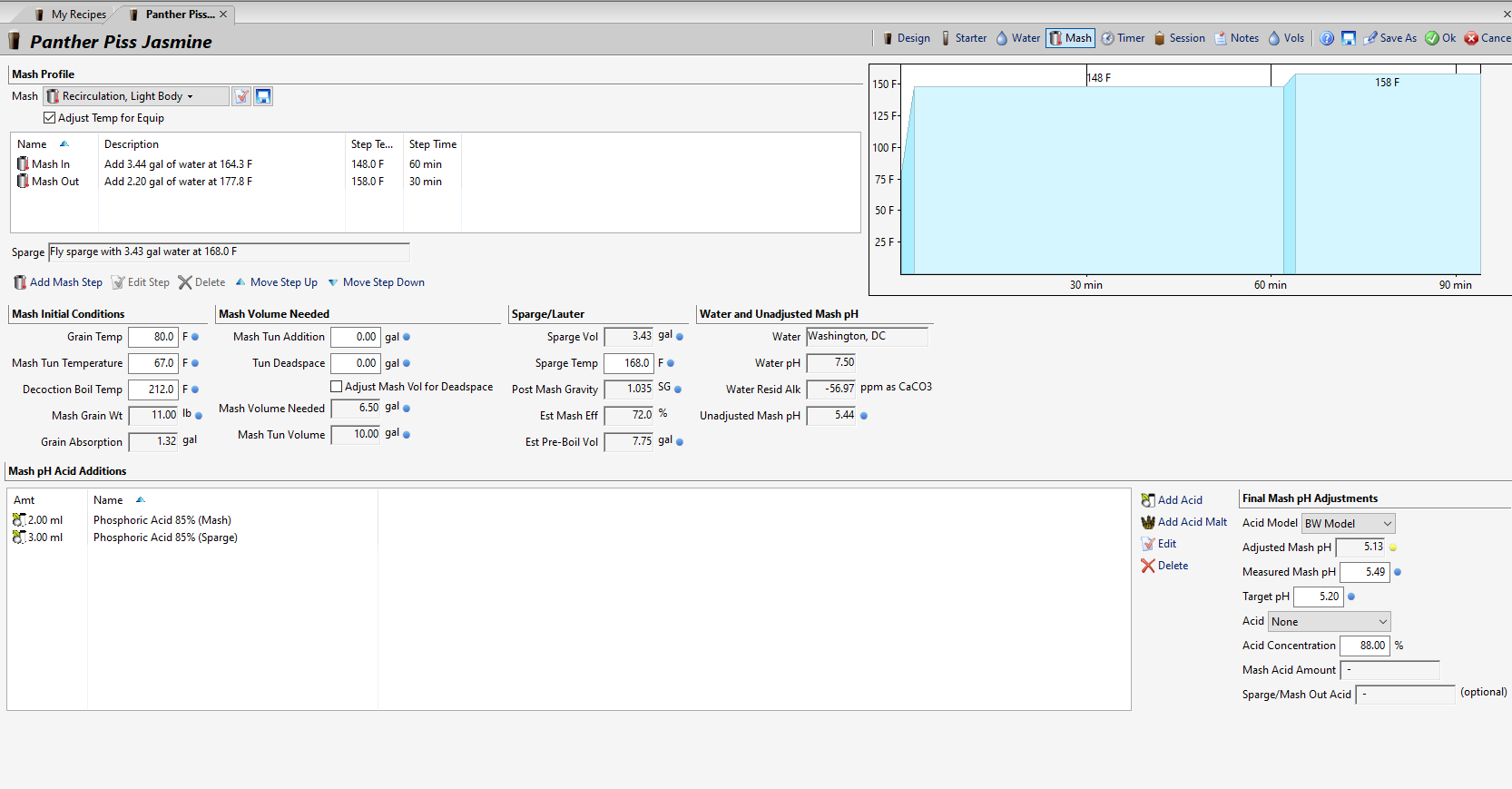Click the 158 F step on the graph

[x=1387, y=174]
